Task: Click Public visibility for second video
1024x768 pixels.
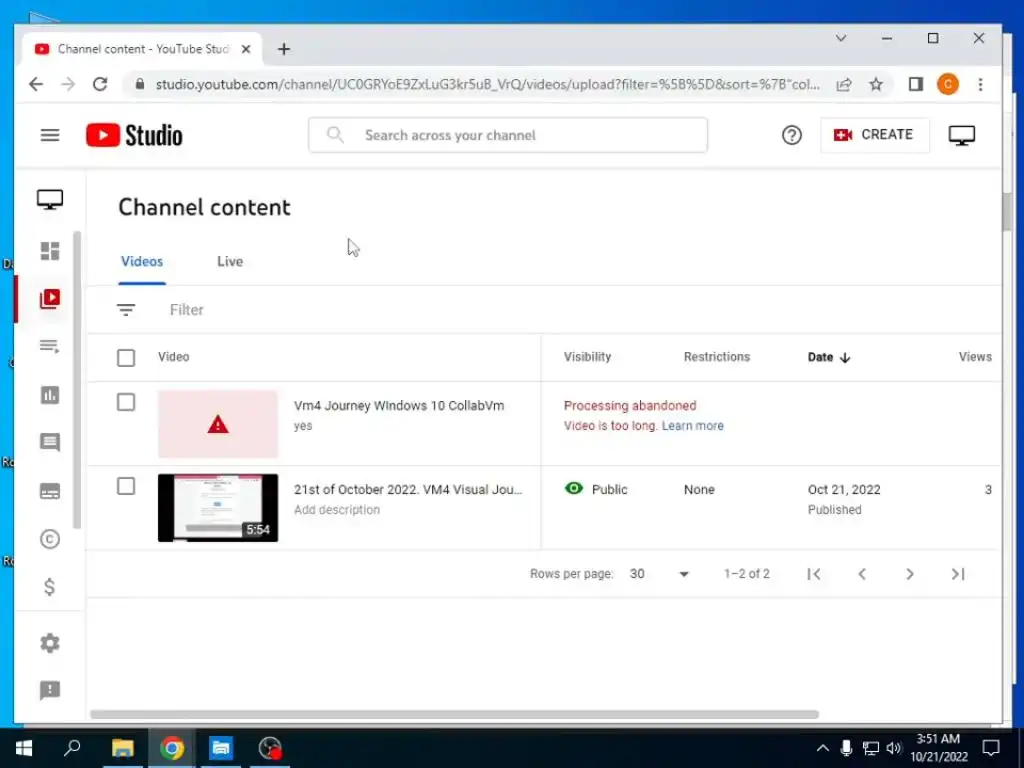Action: click(596, 489)
